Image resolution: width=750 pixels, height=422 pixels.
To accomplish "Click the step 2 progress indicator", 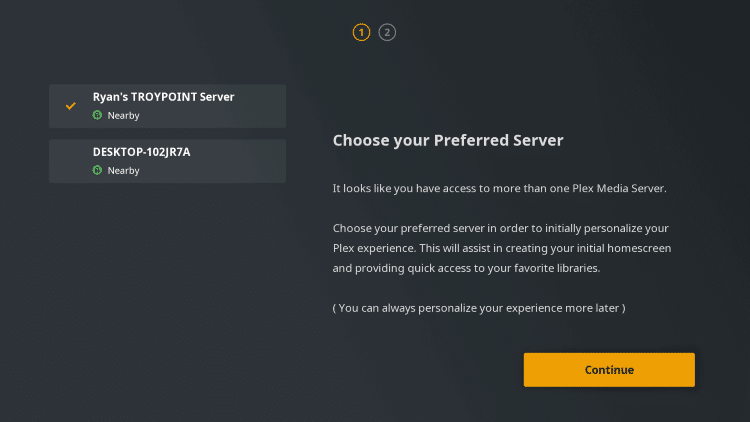I will [x=388, y=32].
